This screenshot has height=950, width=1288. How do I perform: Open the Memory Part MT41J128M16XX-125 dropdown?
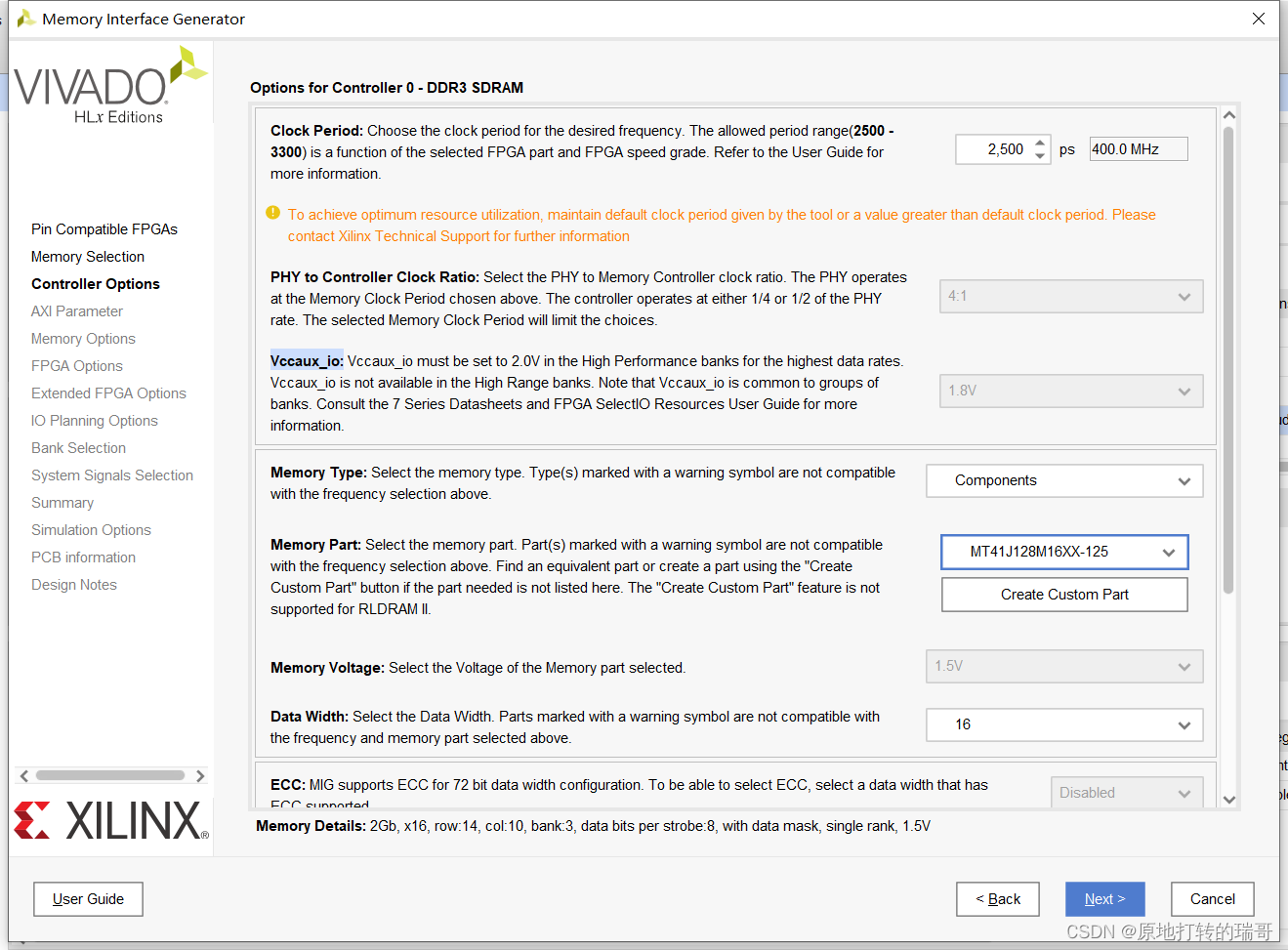[x=1064, y=552]
